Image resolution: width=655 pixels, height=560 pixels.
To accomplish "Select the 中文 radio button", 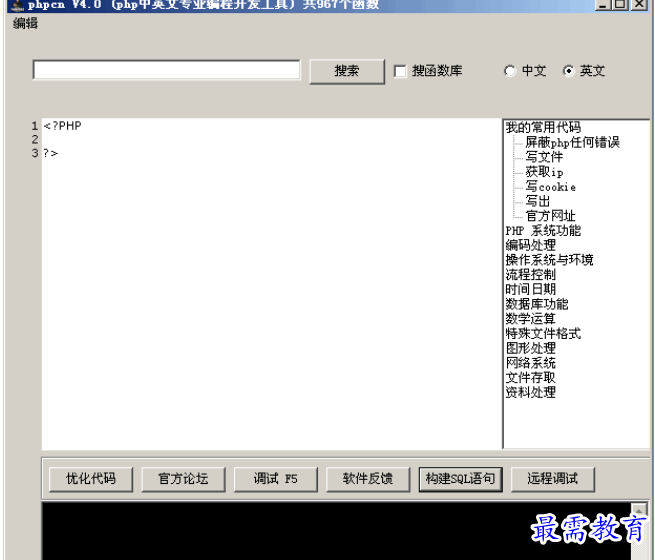I will (x=510, y=71).
